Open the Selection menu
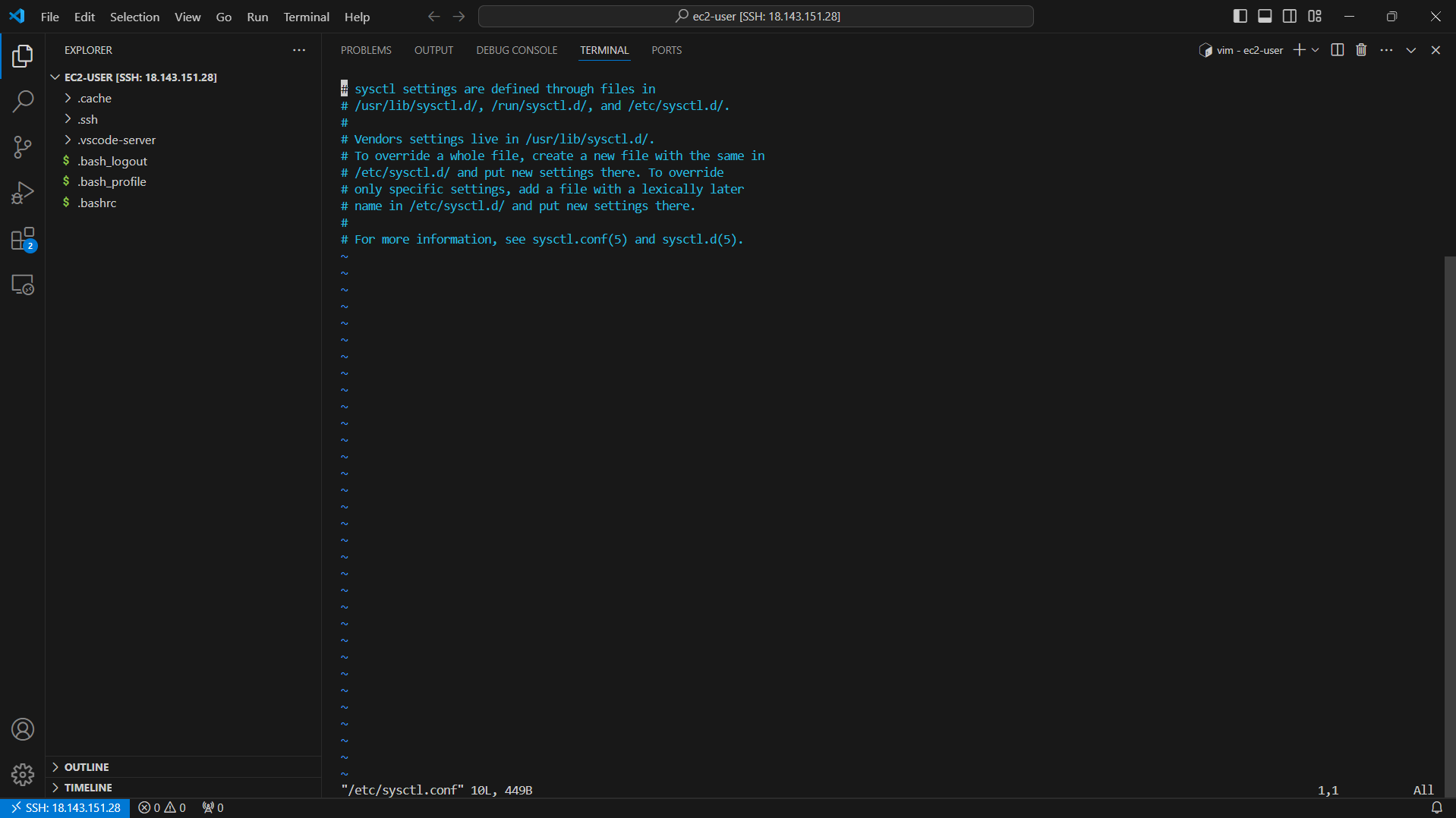 (134, 17)
